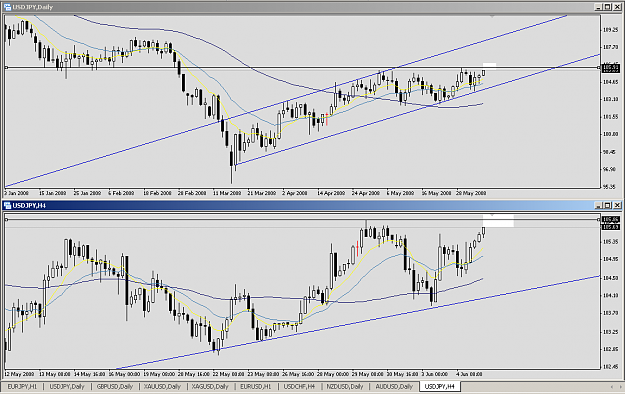Click the 98.45 price on Daily scale
Screen dimensions: 625x394
[610, 152]
